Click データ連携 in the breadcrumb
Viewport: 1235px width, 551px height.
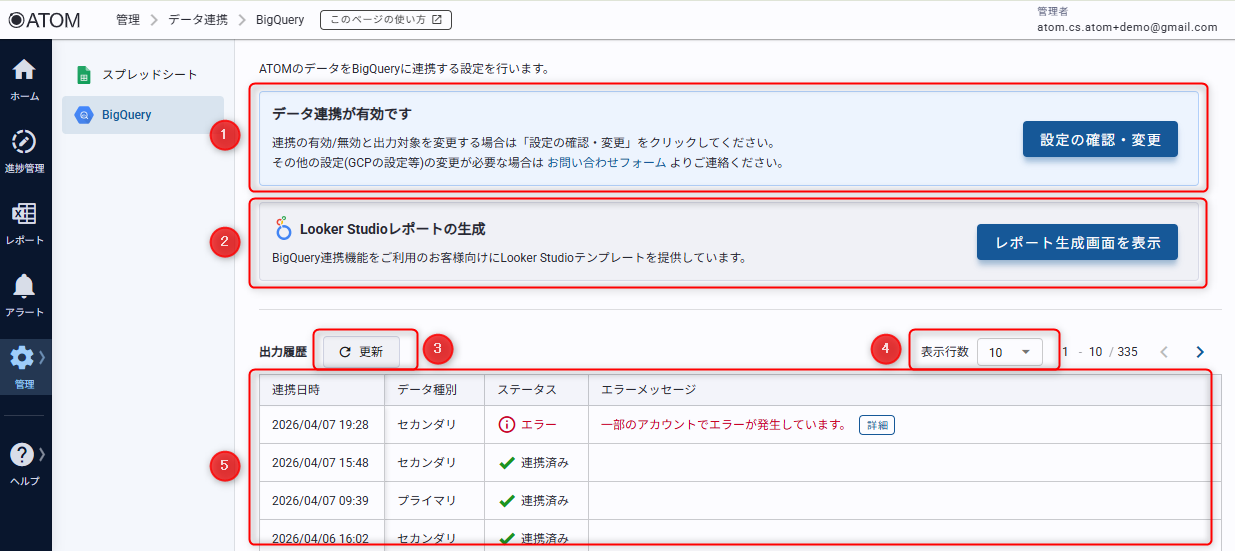tap(196, 20)
